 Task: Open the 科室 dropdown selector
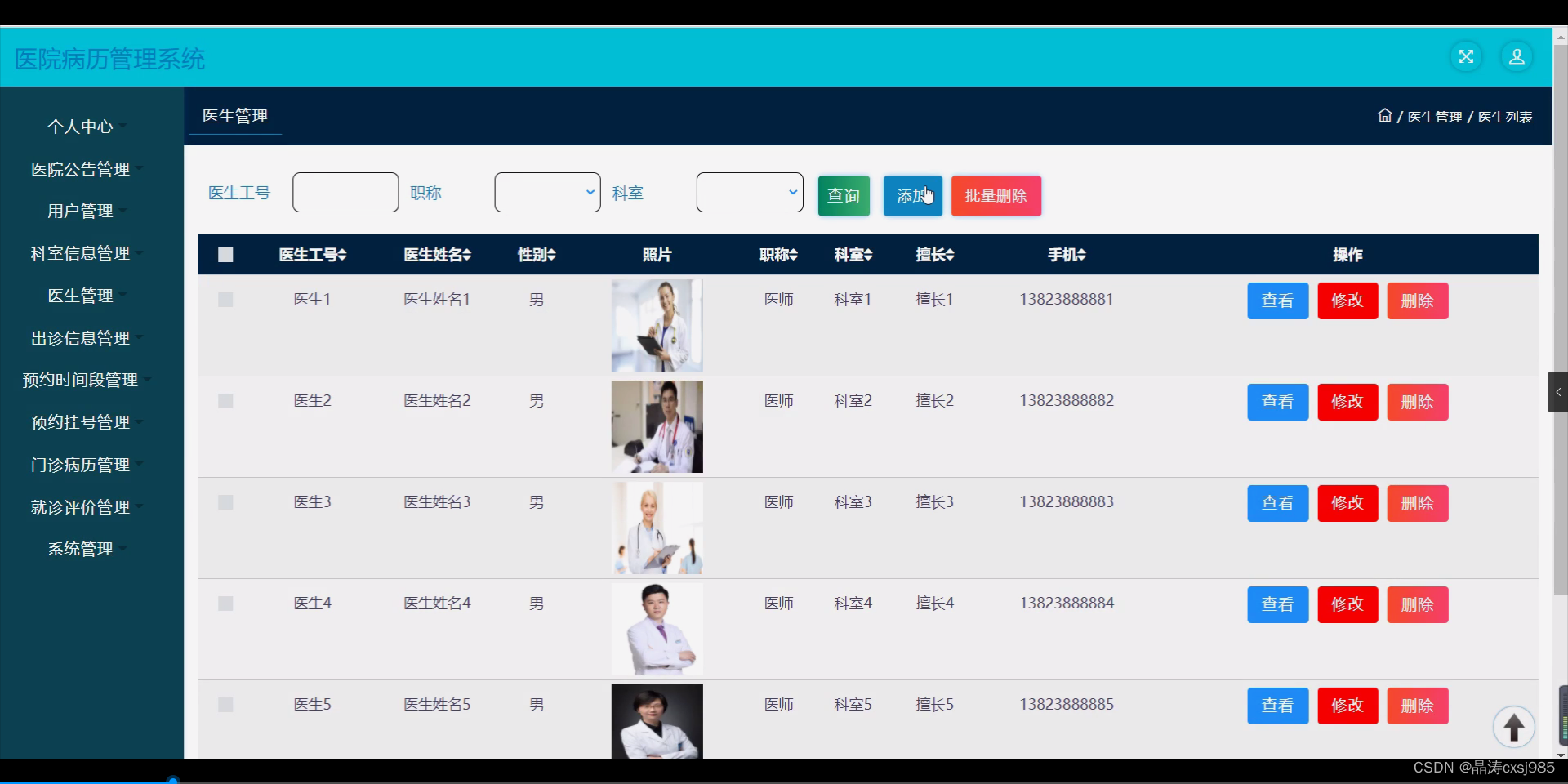pyautogui.click(x=749, y=192)
